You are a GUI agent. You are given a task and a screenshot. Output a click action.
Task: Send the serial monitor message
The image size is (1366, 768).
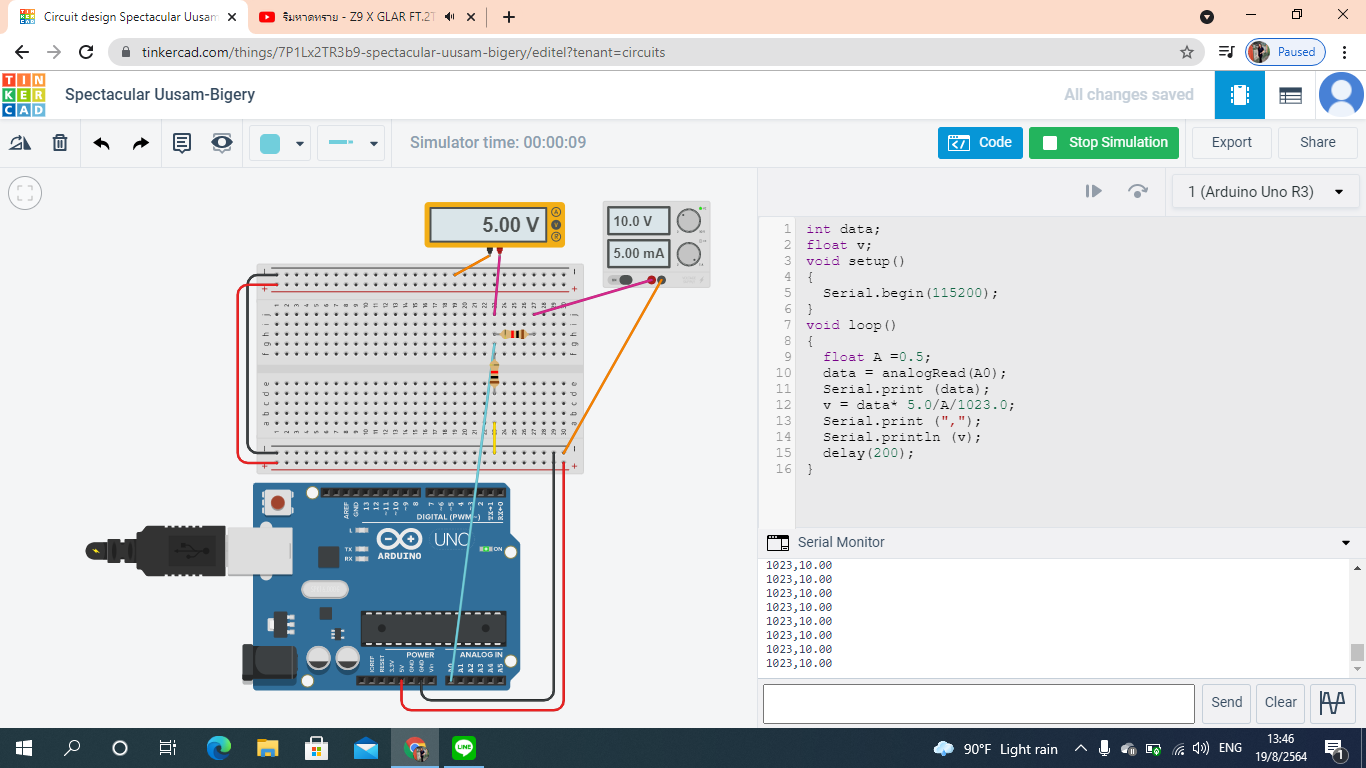point(1226,703)
